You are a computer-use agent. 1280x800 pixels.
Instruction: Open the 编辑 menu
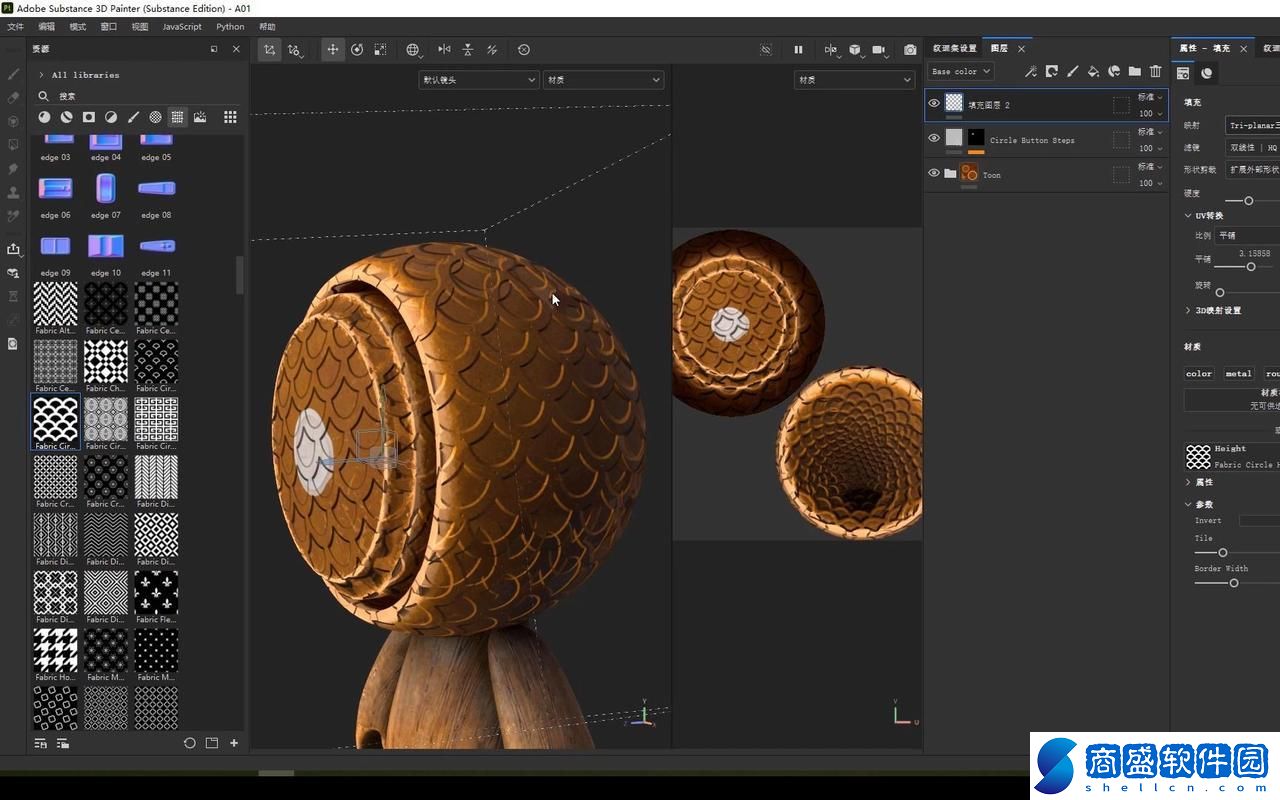pyautogui.click(x=46, y=27)
